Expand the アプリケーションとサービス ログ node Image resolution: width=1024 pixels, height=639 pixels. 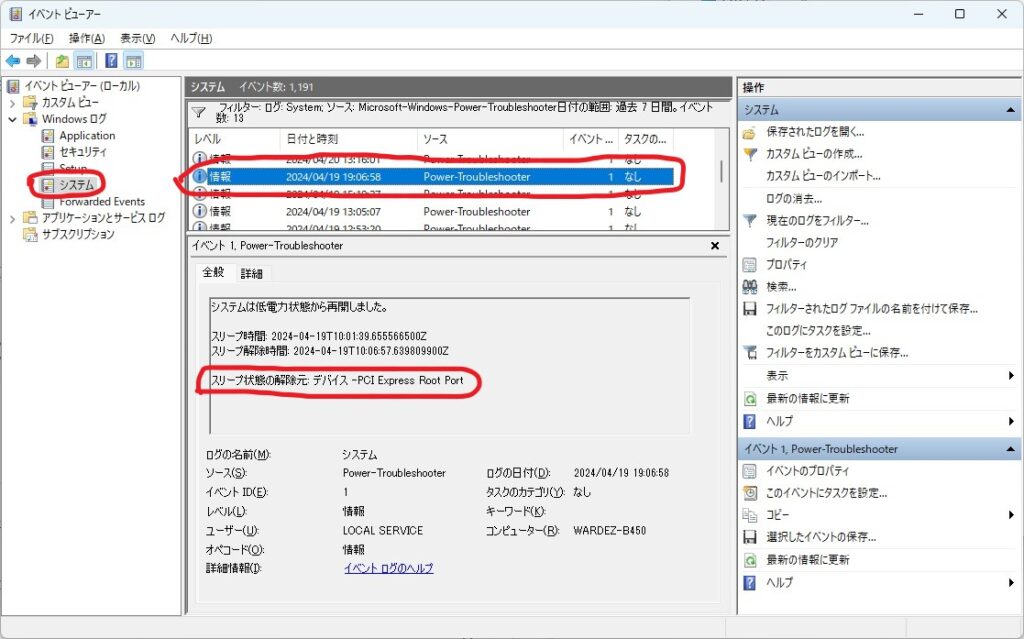click(x=12, y=218)
